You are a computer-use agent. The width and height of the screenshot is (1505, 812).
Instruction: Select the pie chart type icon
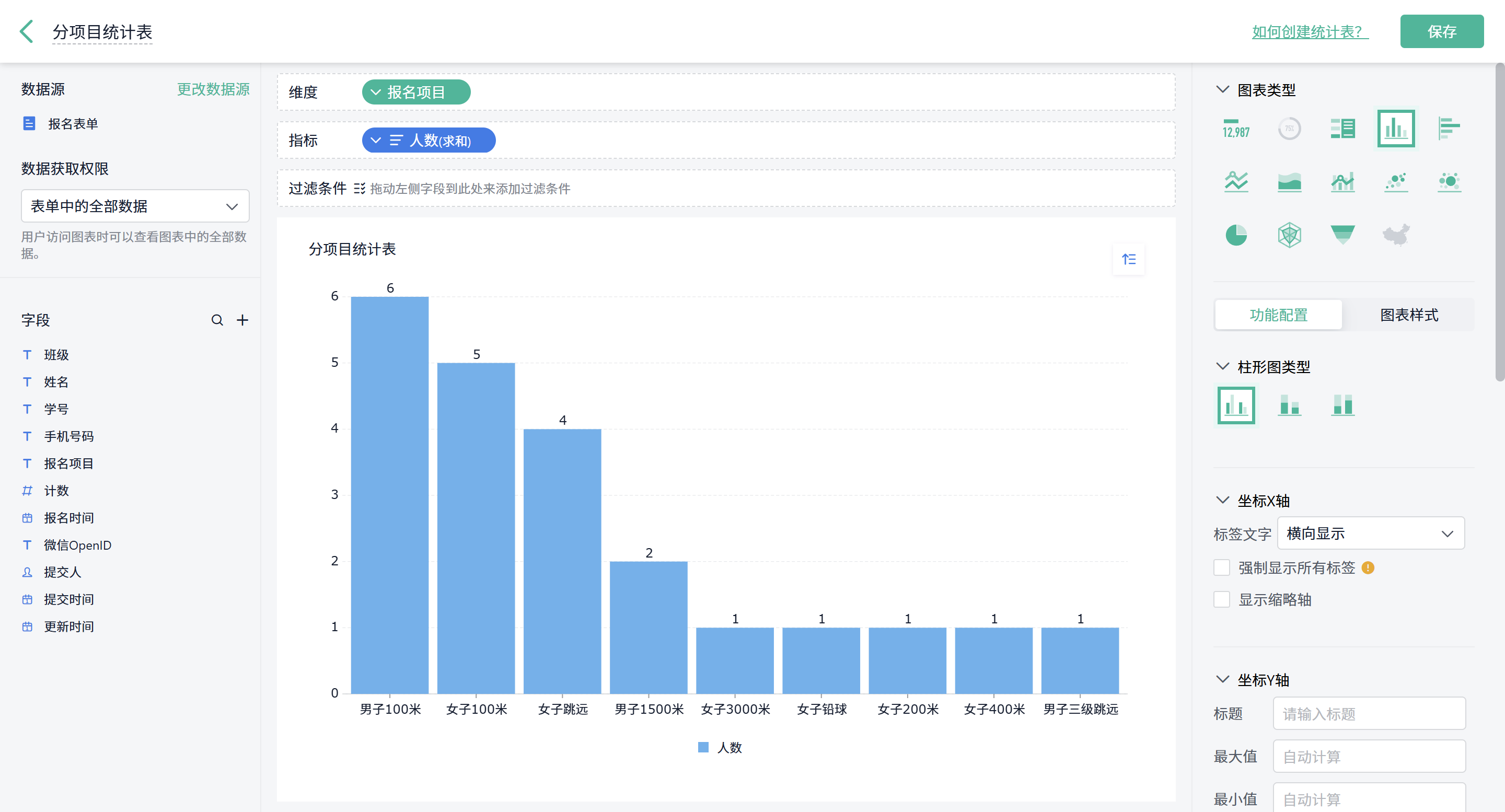[1236, 235]
